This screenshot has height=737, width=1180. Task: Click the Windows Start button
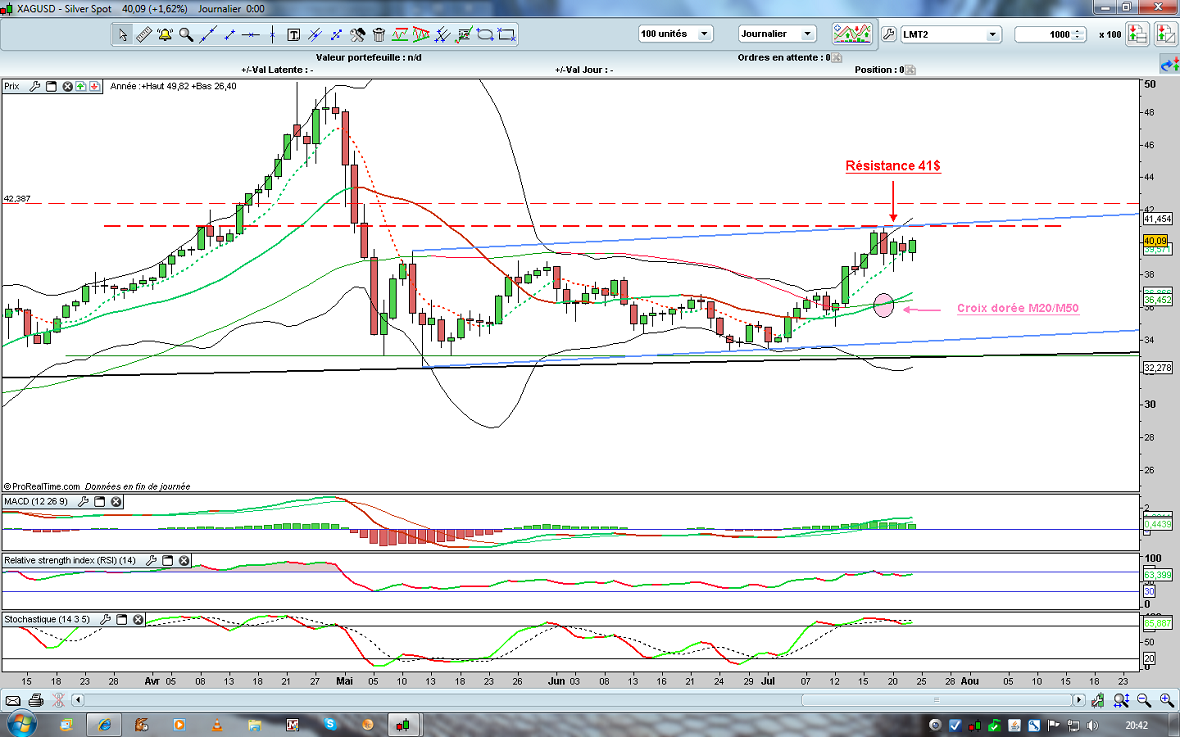tap(21, 723)
